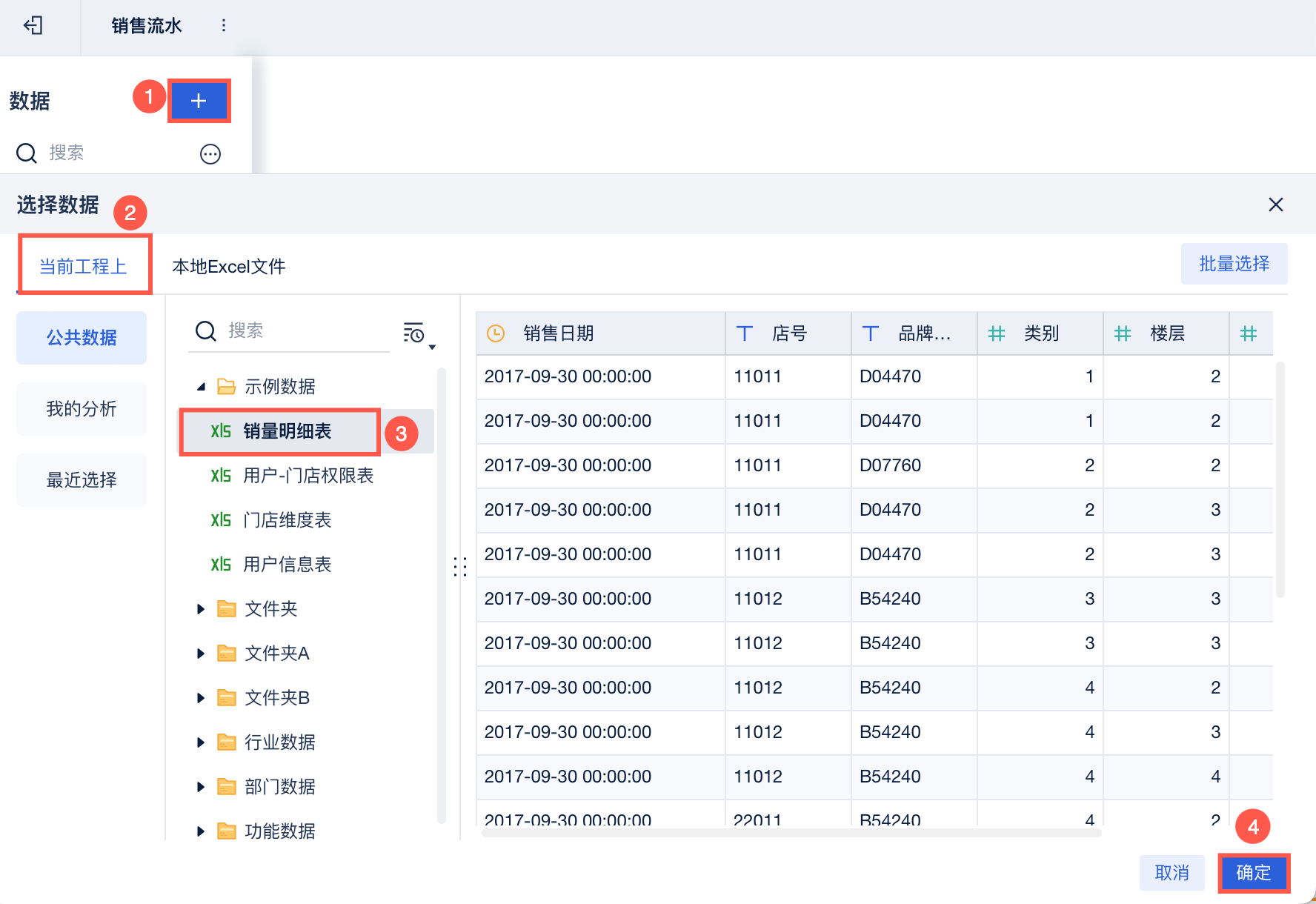Select the 公共数据 side tab

(x=82, y=338)
